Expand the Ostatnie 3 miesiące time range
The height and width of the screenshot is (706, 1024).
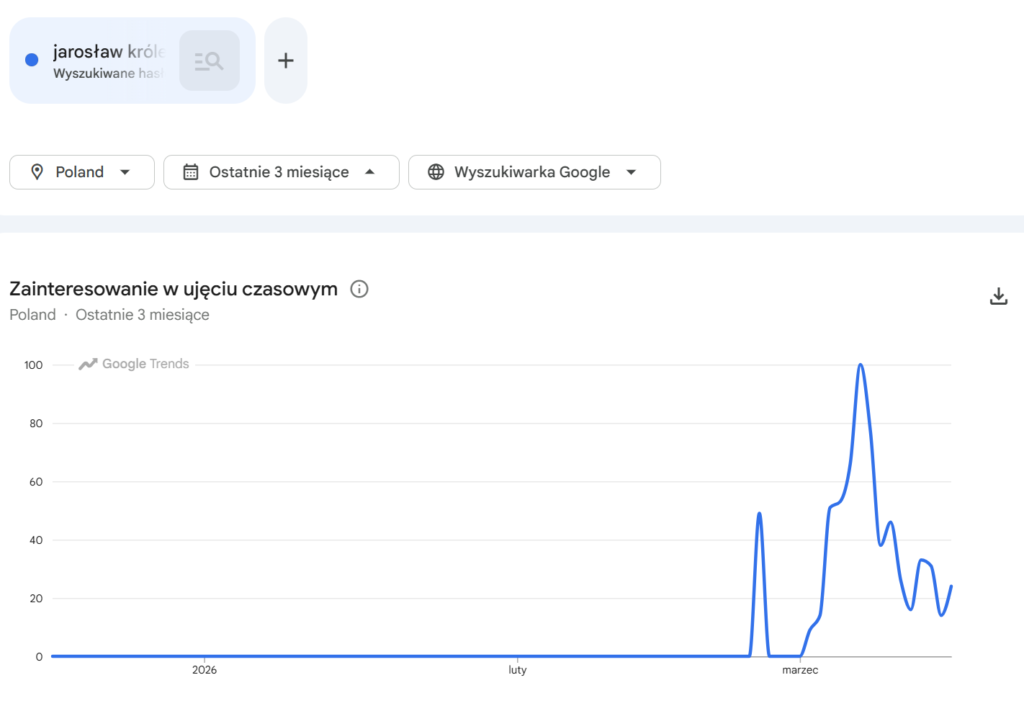pos(281,172)
